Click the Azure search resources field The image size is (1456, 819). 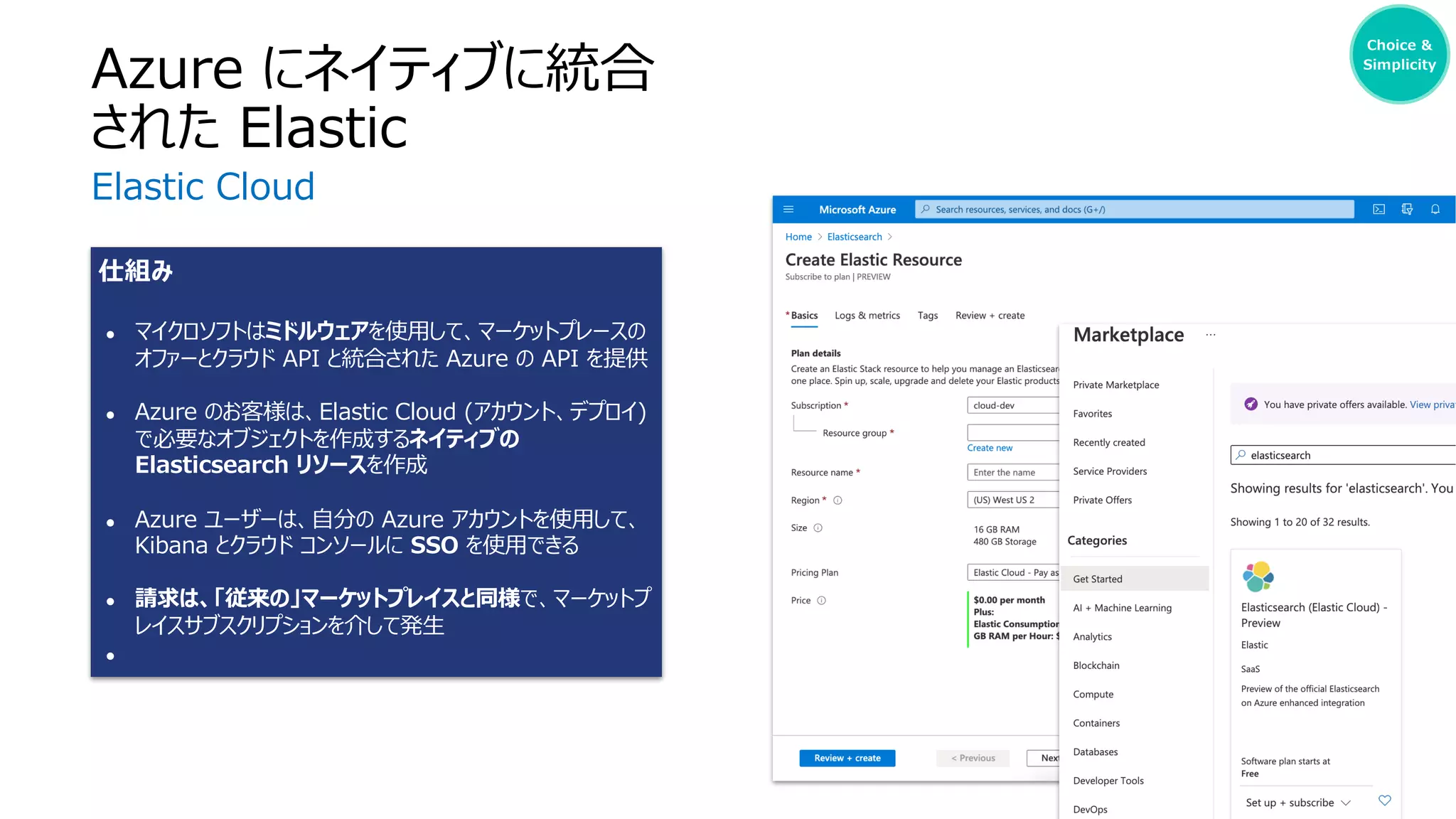[1135, 209]
